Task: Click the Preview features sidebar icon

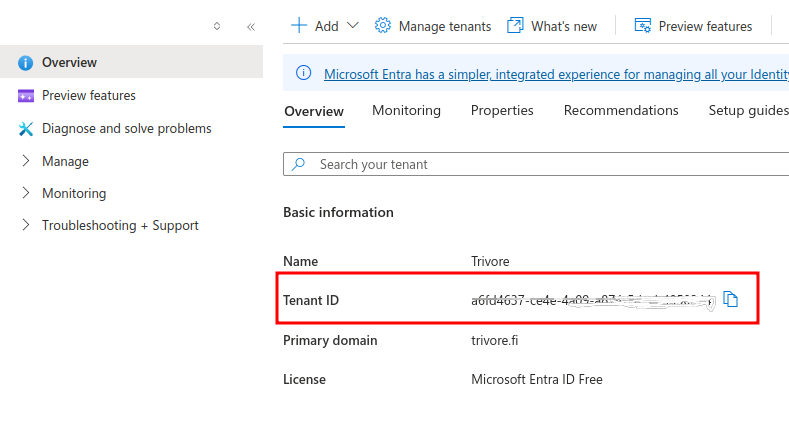Action: 26,96
